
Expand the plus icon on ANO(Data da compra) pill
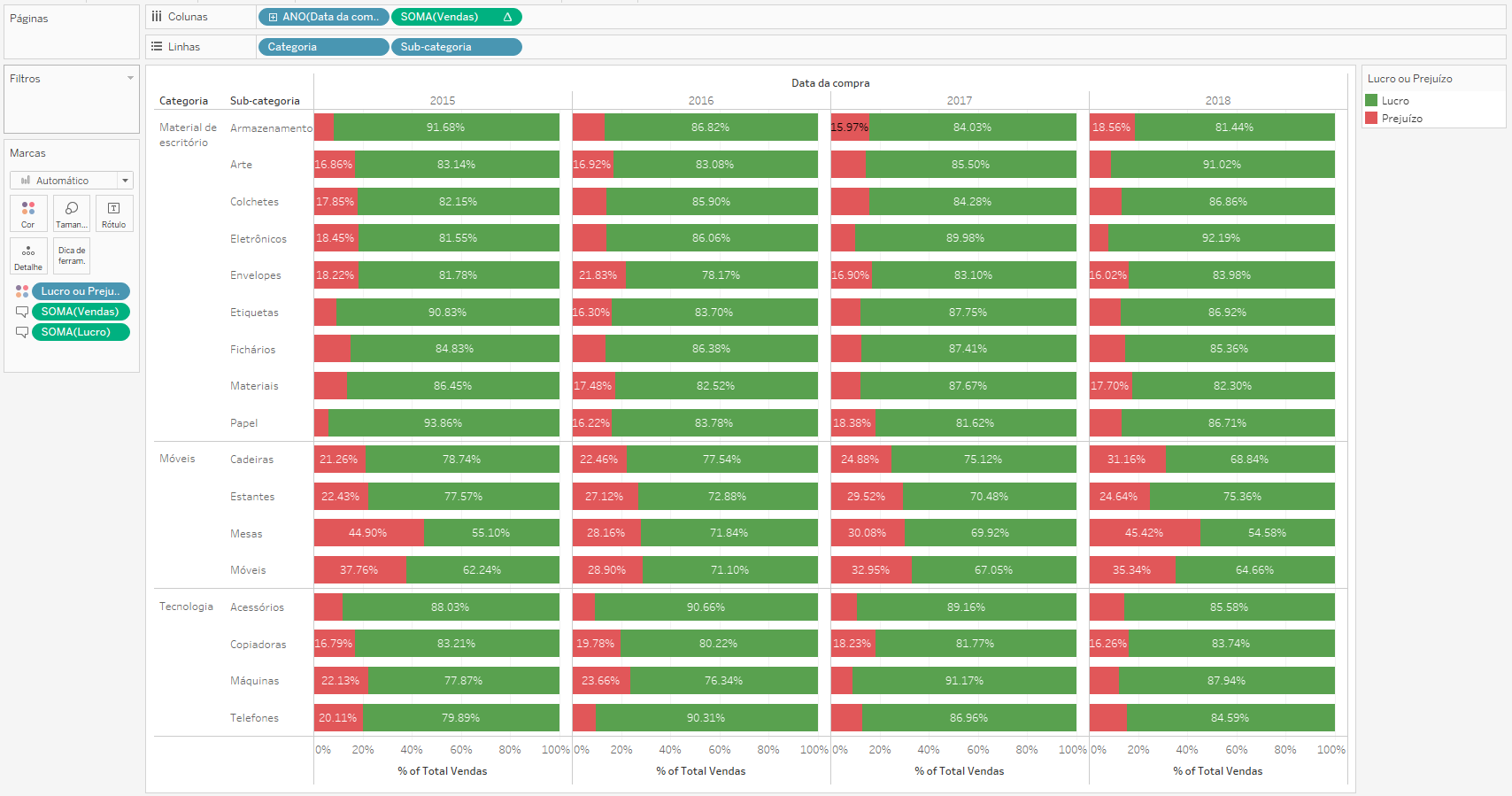[273, 17]
